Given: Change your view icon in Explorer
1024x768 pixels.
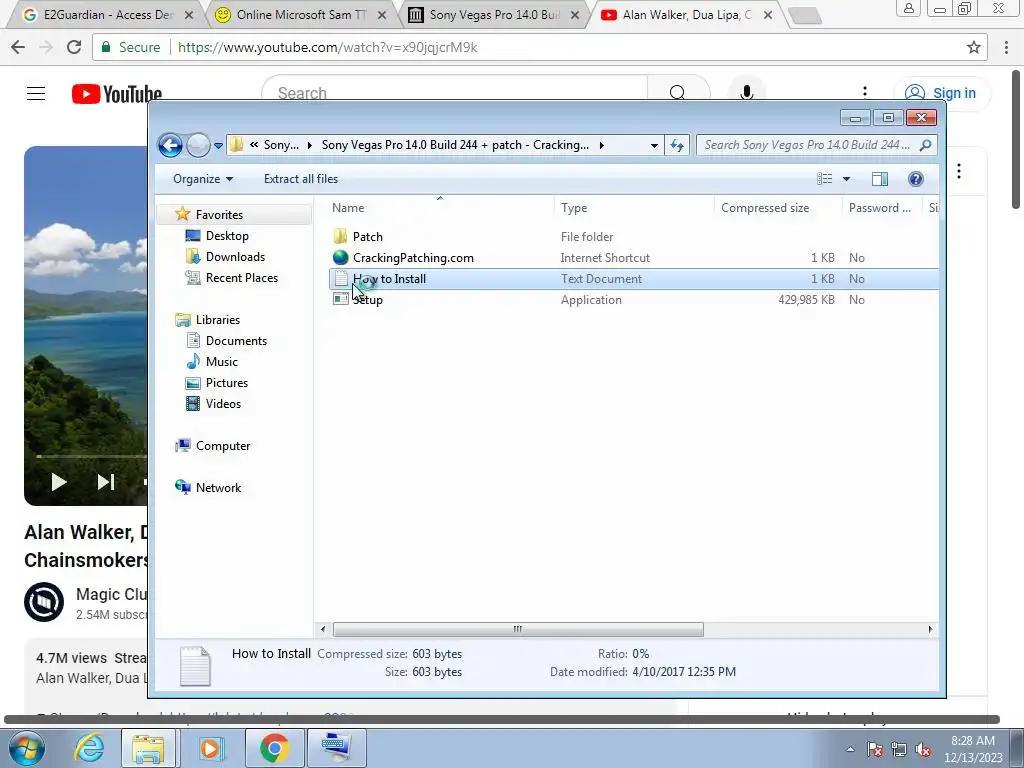Looking at the screenshot, I should [x=825, y=179].
